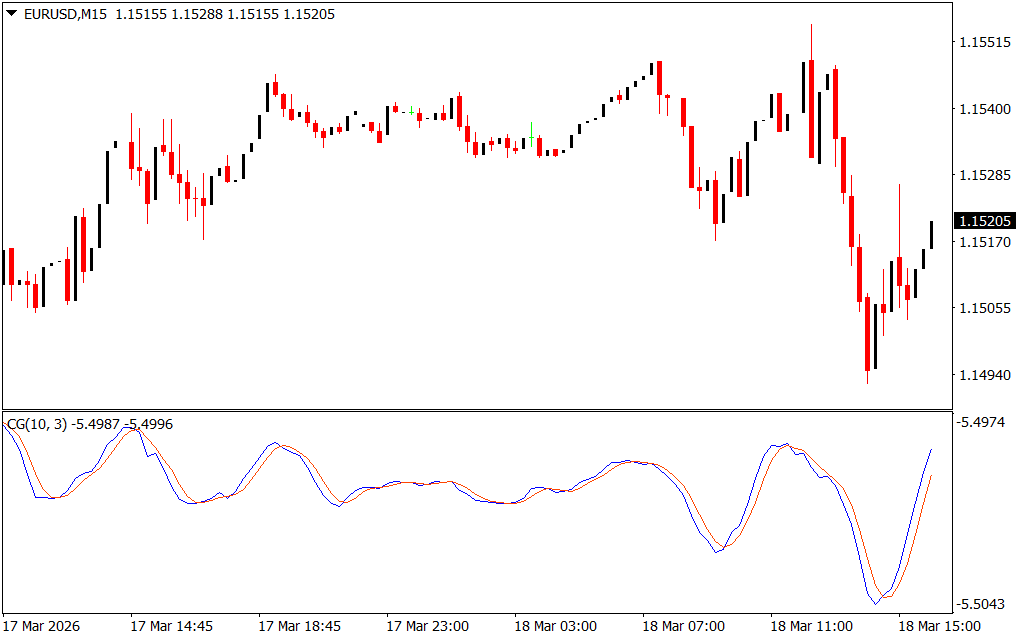Click the highlighted current price label 1.15205
1024x640 pixels.
[x=986, y=221]
